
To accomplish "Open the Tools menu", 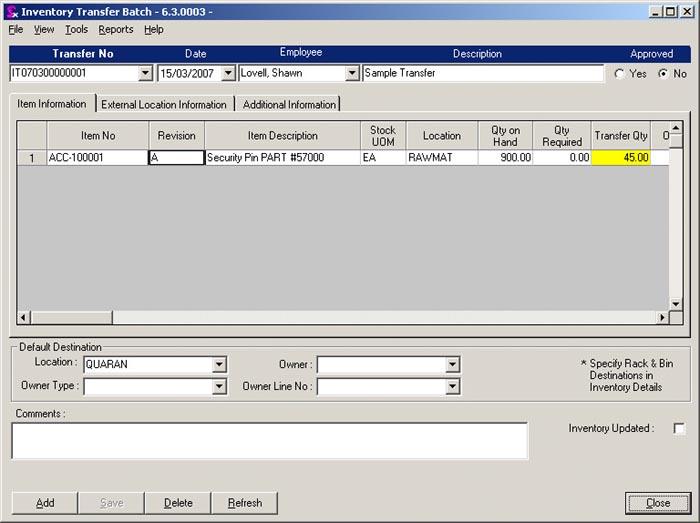I will coord(76,30).
